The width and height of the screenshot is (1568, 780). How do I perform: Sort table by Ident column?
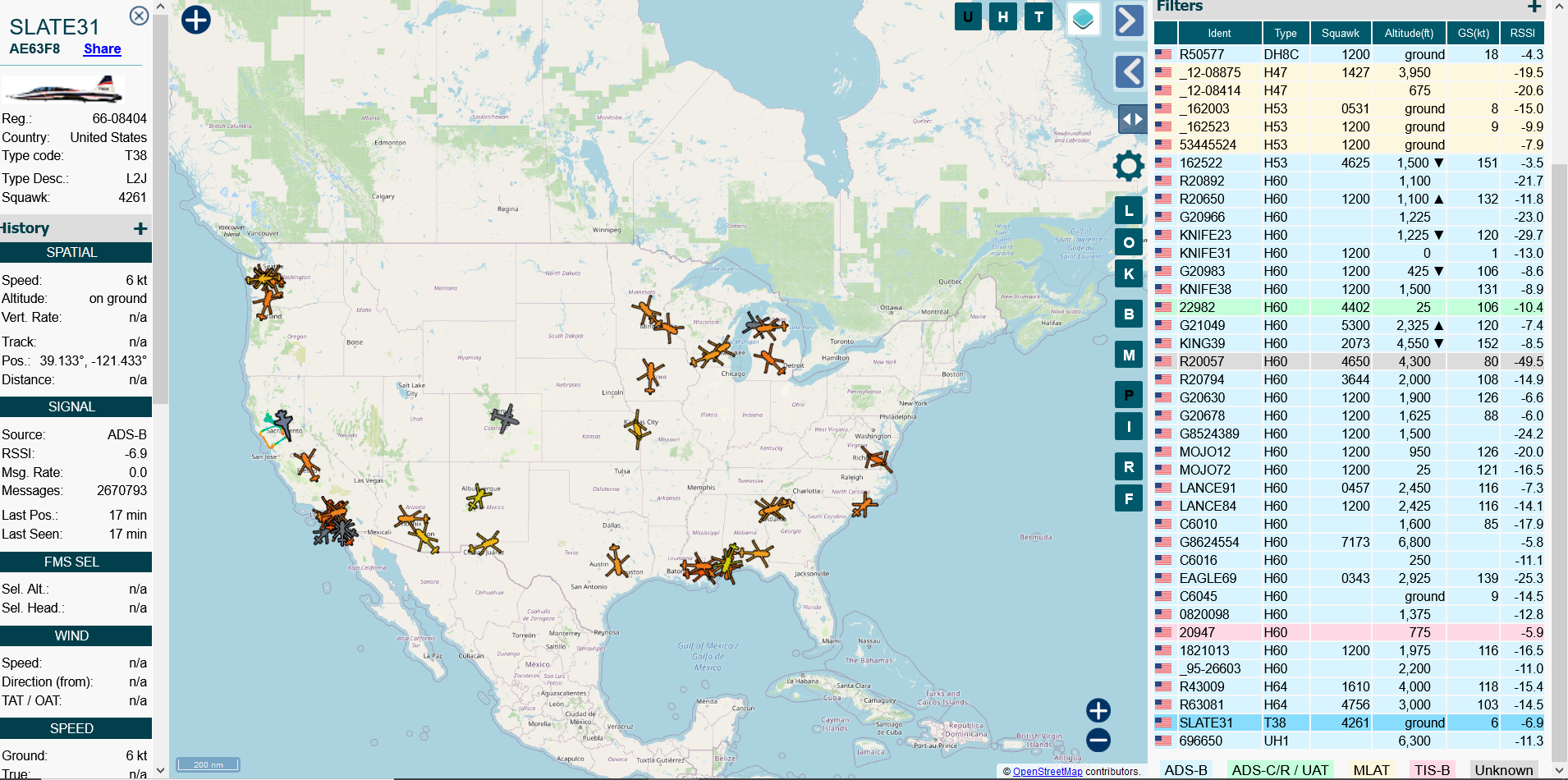[1219, 33]
